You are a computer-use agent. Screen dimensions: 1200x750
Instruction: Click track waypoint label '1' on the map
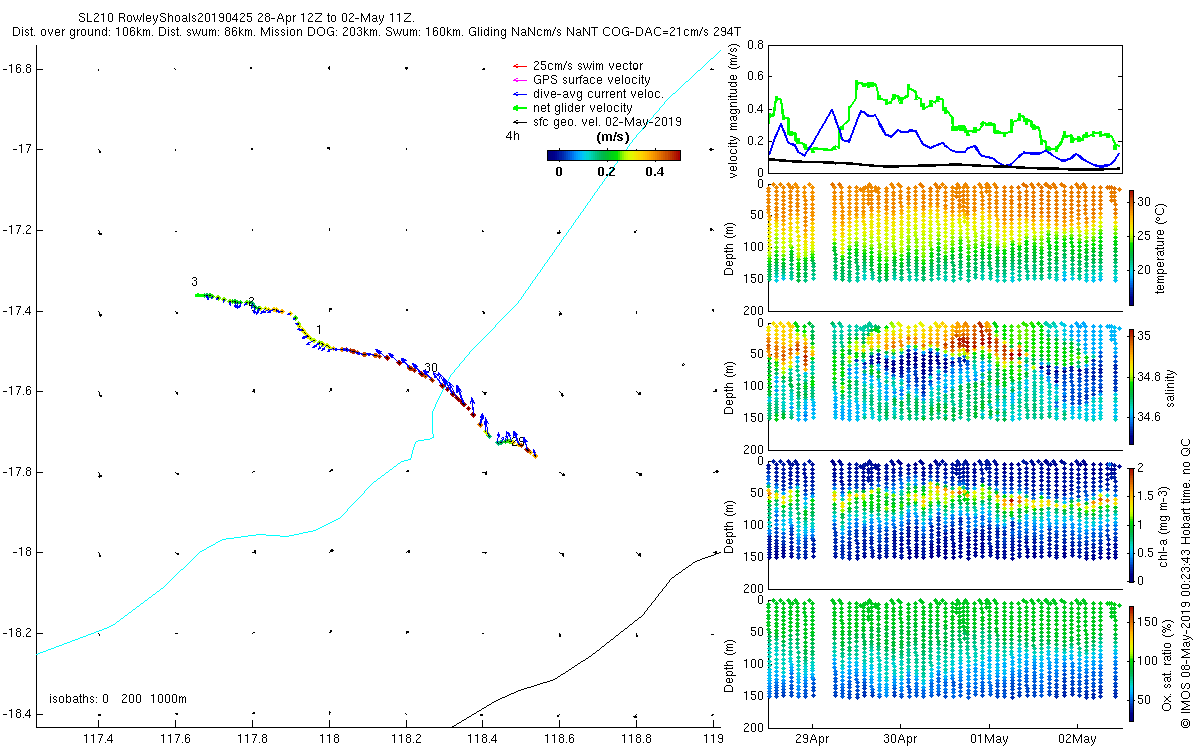tap(318, 329)
